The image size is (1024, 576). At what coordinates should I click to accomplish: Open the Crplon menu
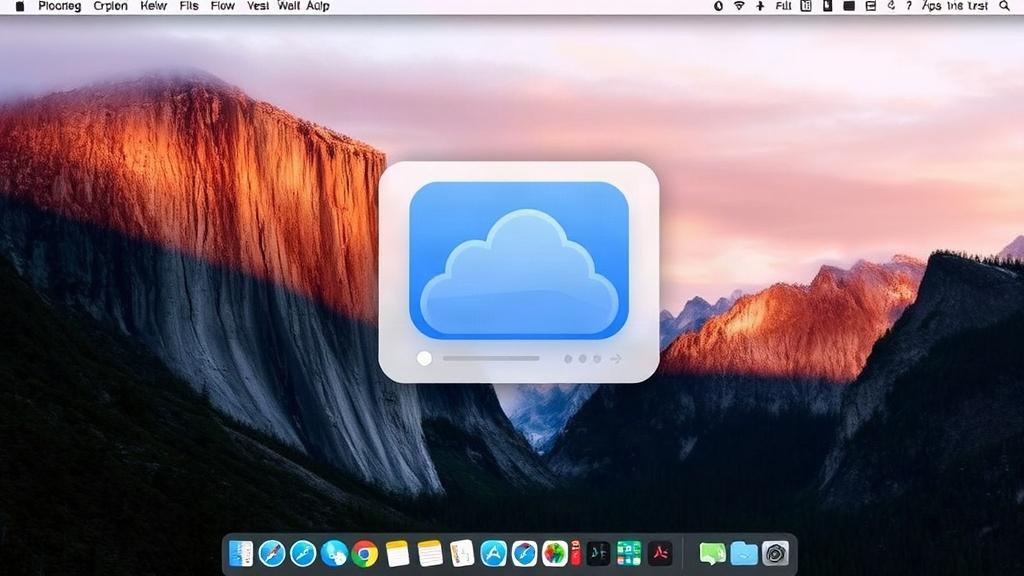click(x=110, y=6)
